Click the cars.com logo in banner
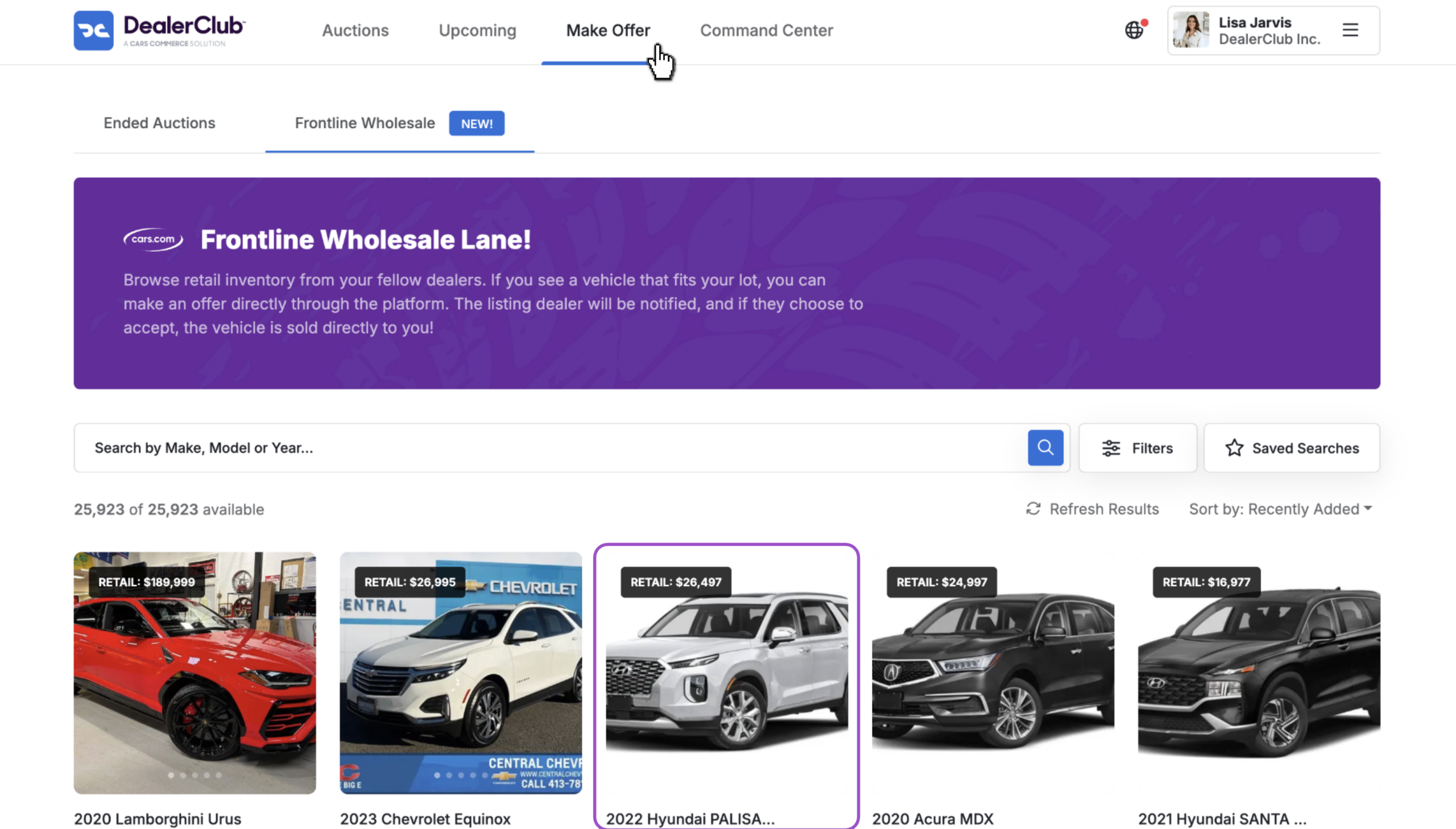Viewport: 1456px width, 829px height. point(153,239)
